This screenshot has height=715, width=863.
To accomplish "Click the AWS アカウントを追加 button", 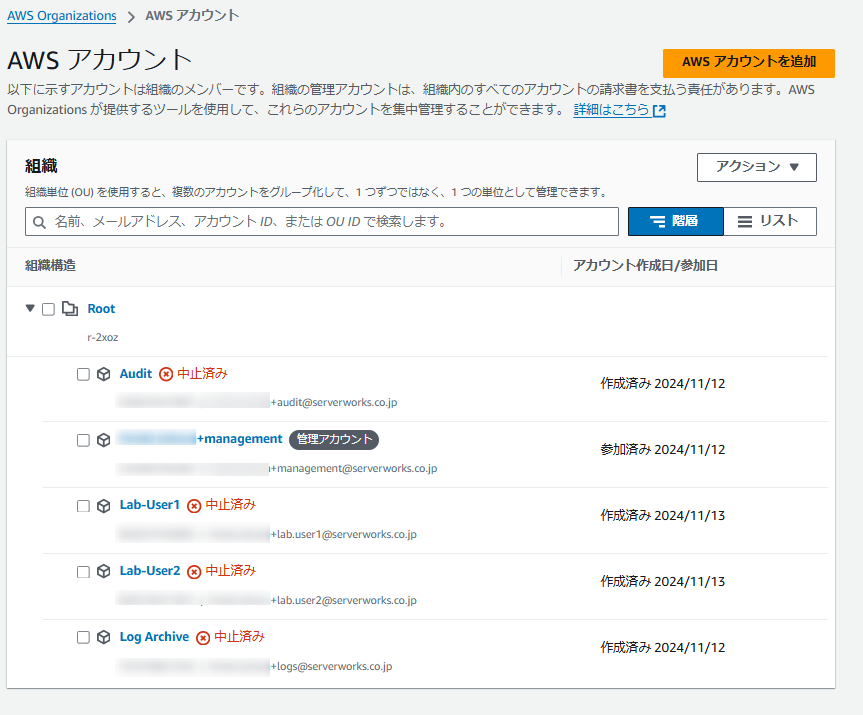I will [x=749, y=62].
